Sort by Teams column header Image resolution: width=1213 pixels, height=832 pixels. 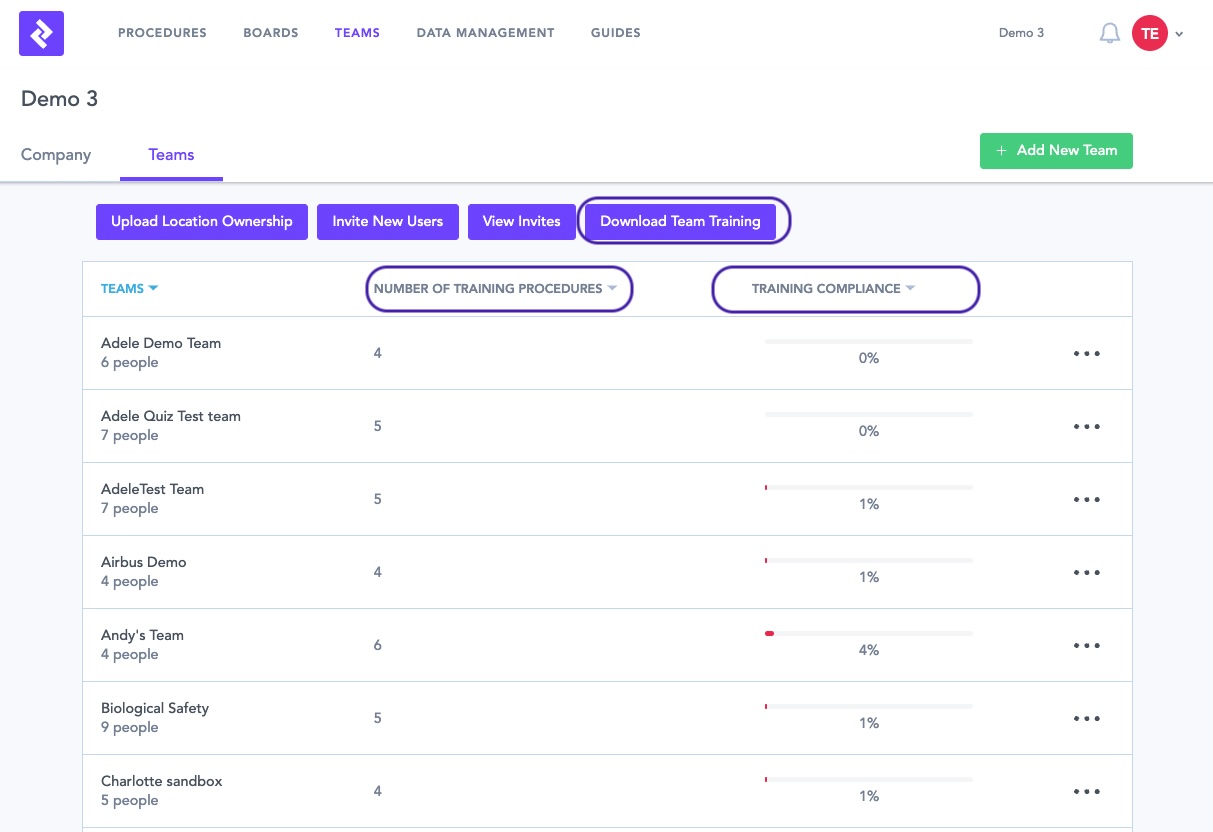129,289
